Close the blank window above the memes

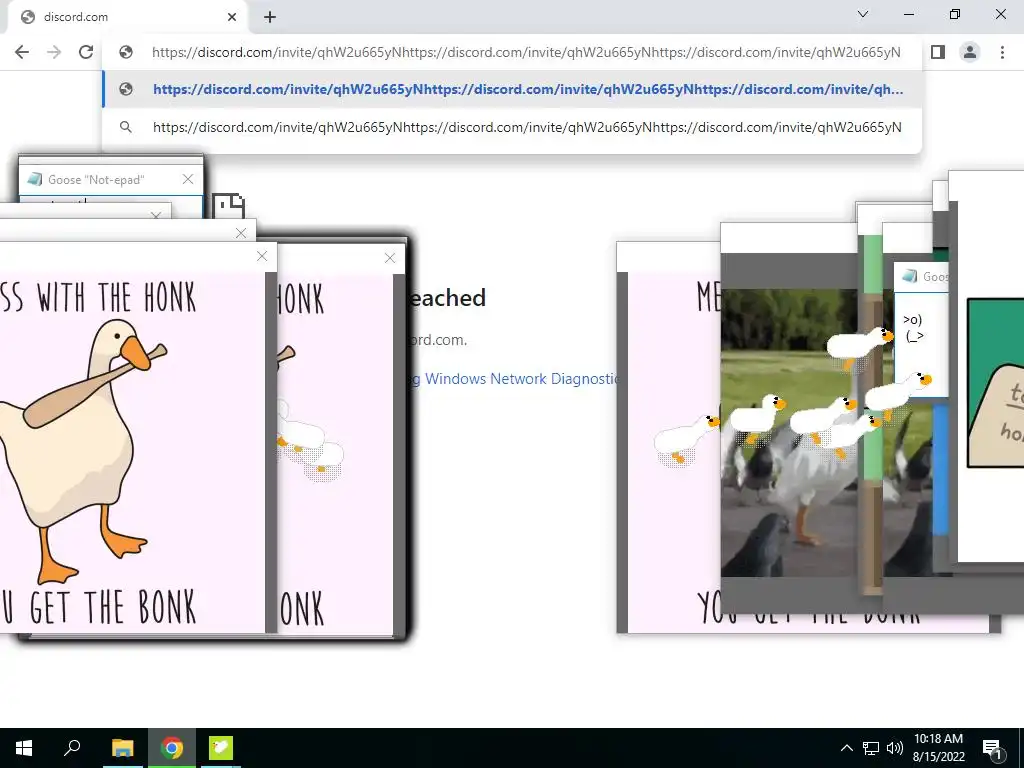point(241,233)
